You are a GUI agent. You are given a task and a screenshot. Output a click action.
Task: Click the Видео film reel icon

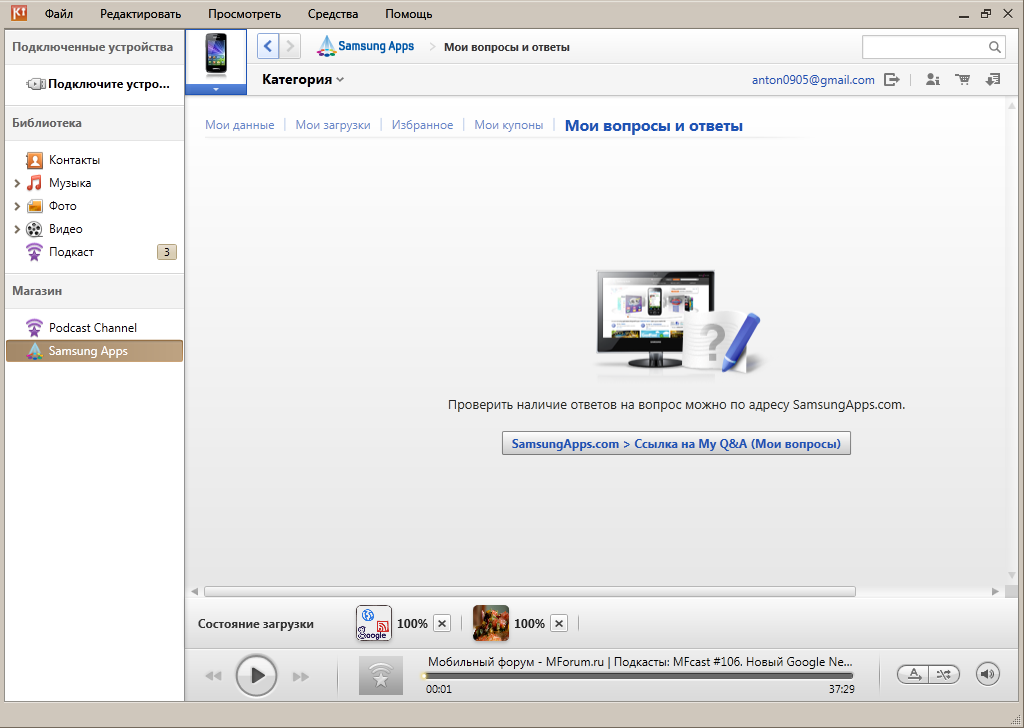coord(34,229)
